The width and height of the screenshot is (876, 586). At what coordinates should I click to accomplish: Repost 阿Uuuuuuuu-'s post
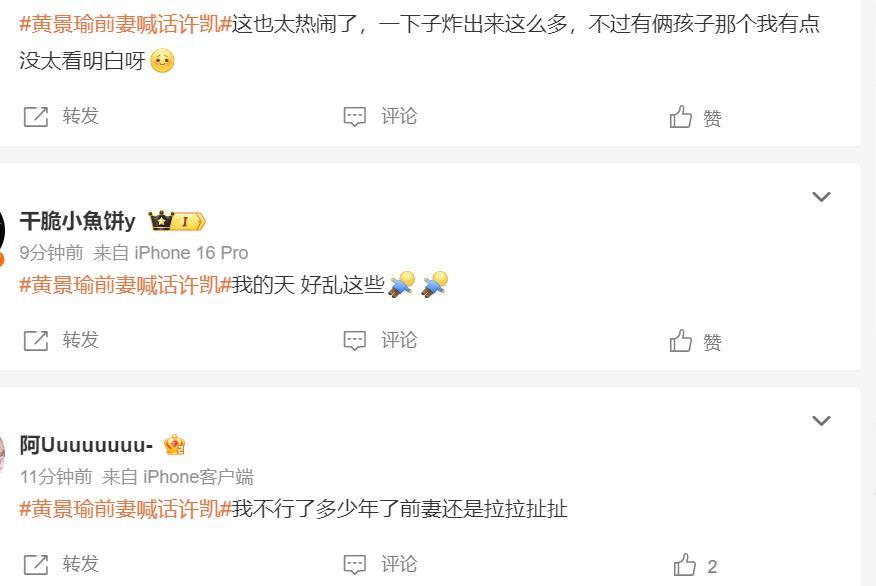61,564
